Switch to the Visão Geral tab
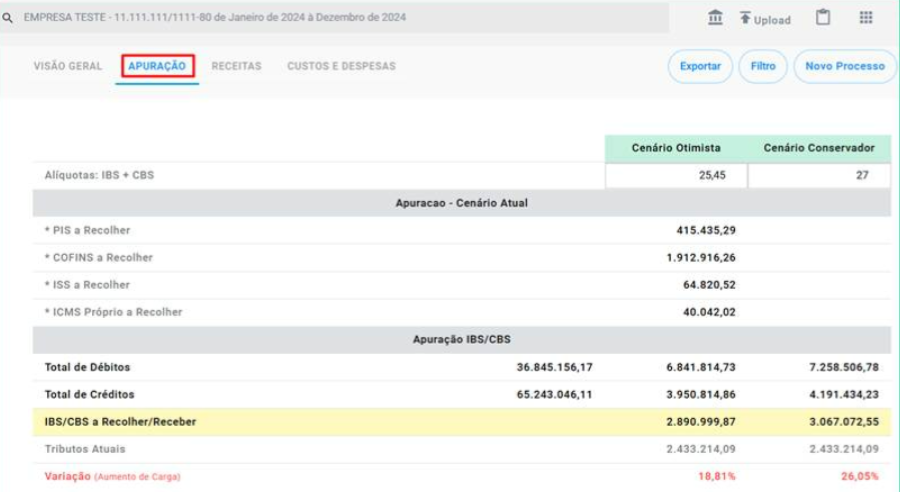The height and width of the screenshot is (492, 900). 68,66
